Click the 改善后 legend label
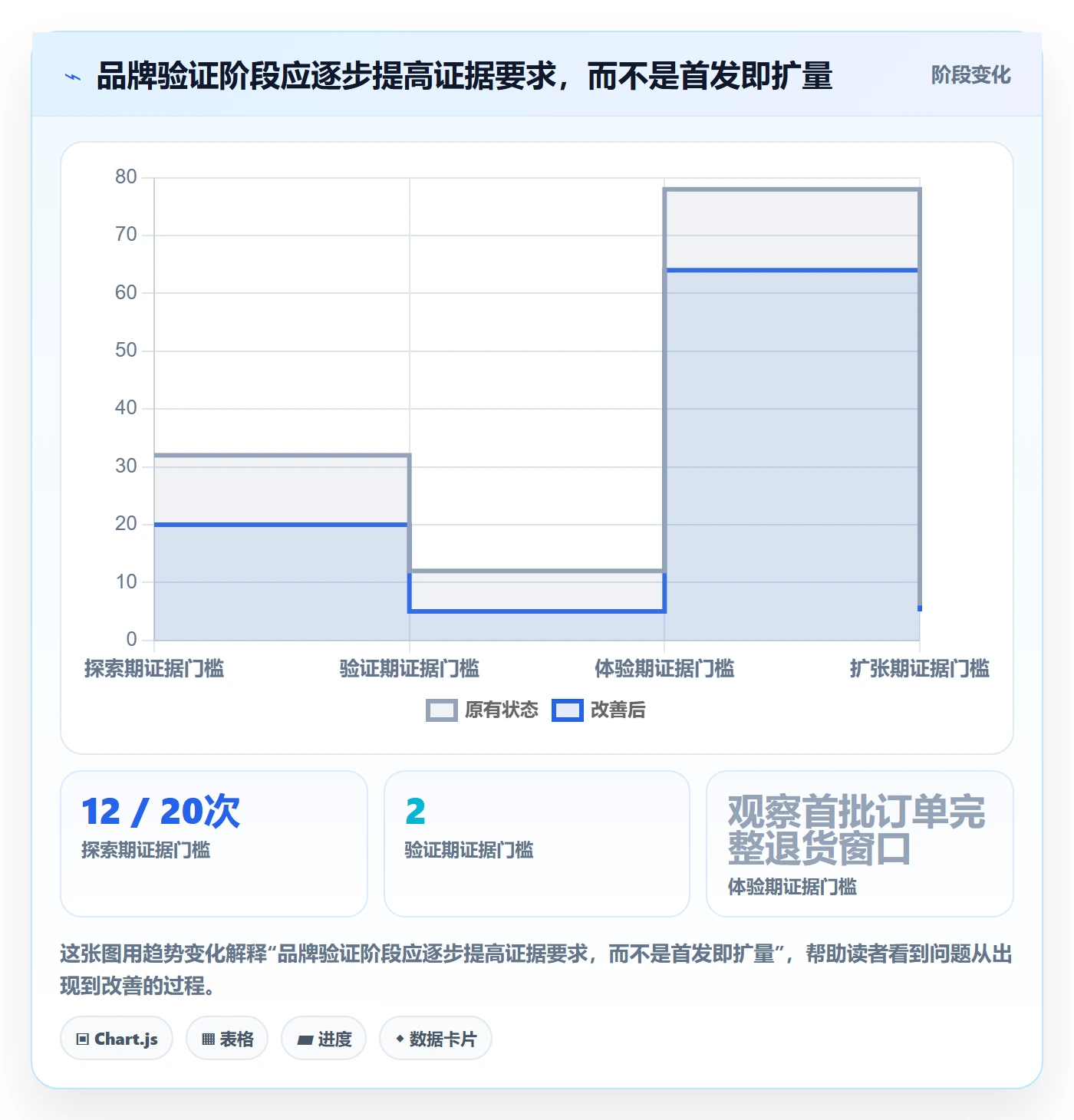Viewport: 1074px width, 1120px height. point(618,710)
